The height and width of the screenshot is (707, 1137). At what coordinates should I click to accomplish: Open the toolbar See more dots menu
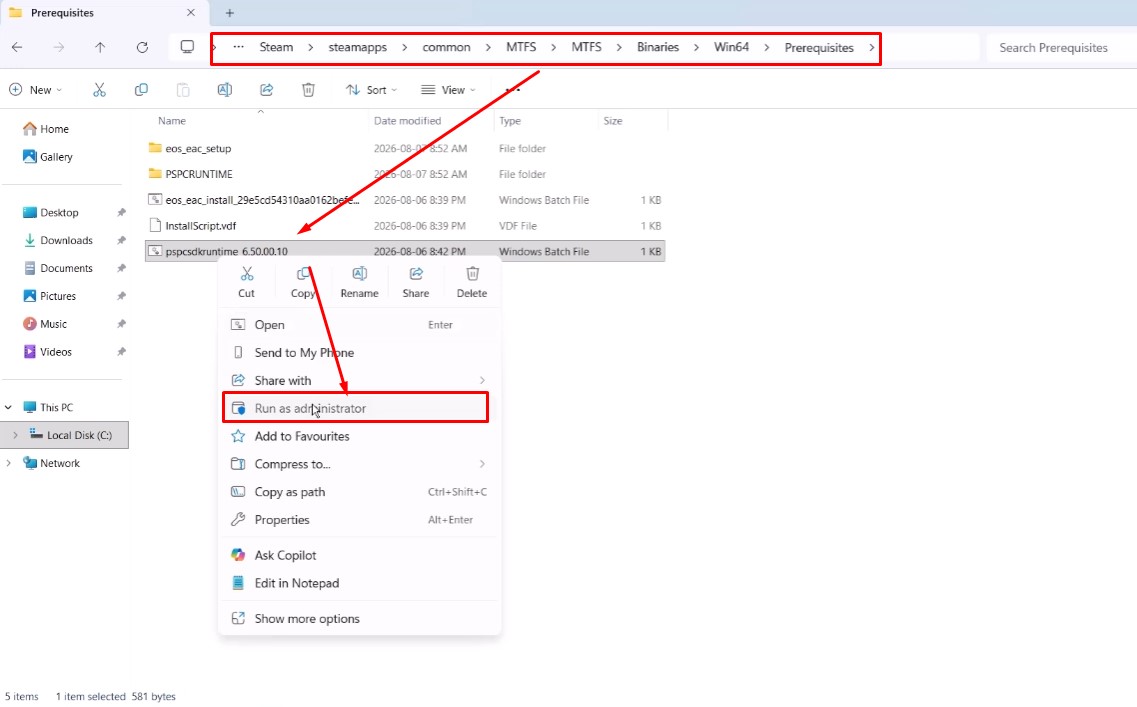tap(513, 90)
